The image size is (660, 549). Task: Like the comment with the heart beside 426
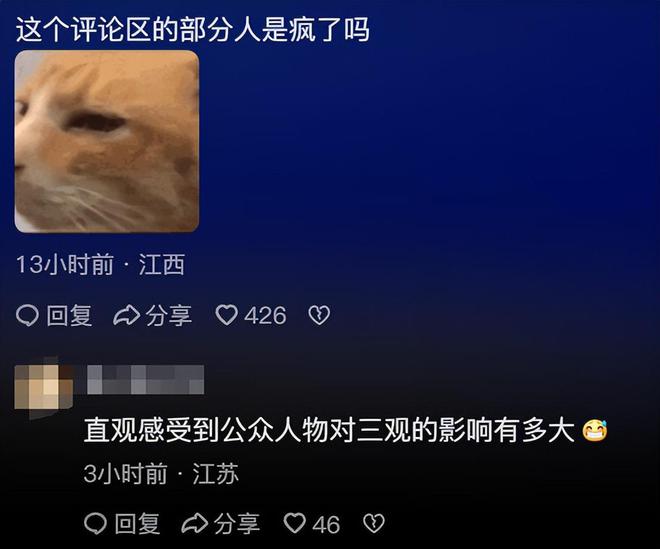(227, 315)
